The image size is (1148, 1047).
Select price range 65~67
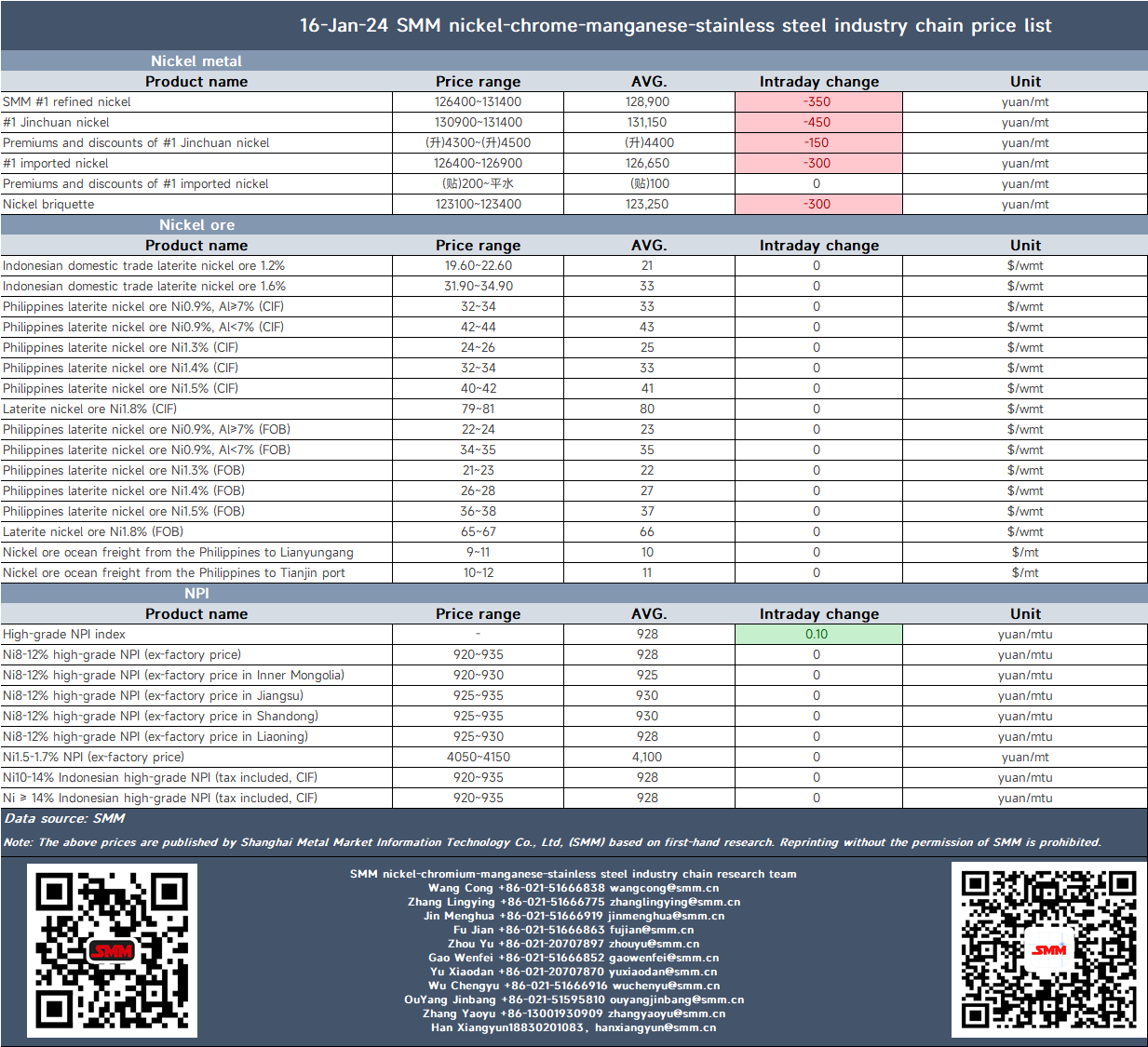478,531
